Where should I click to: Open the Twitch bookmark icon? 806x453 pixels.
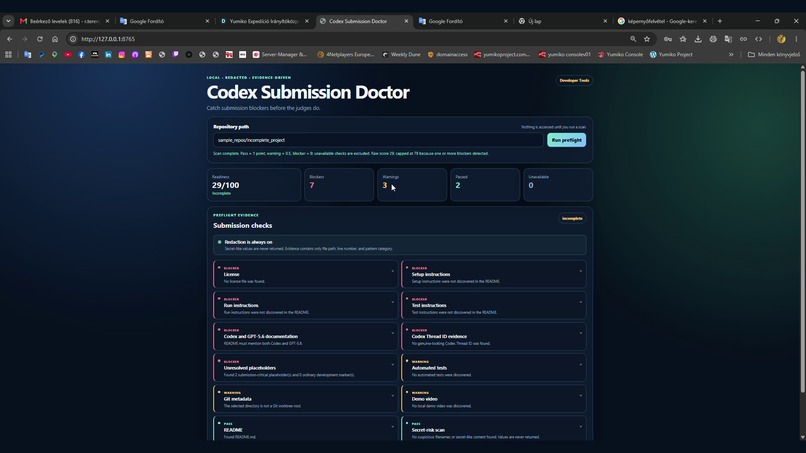pyautogui.click(x=175, y=55)
